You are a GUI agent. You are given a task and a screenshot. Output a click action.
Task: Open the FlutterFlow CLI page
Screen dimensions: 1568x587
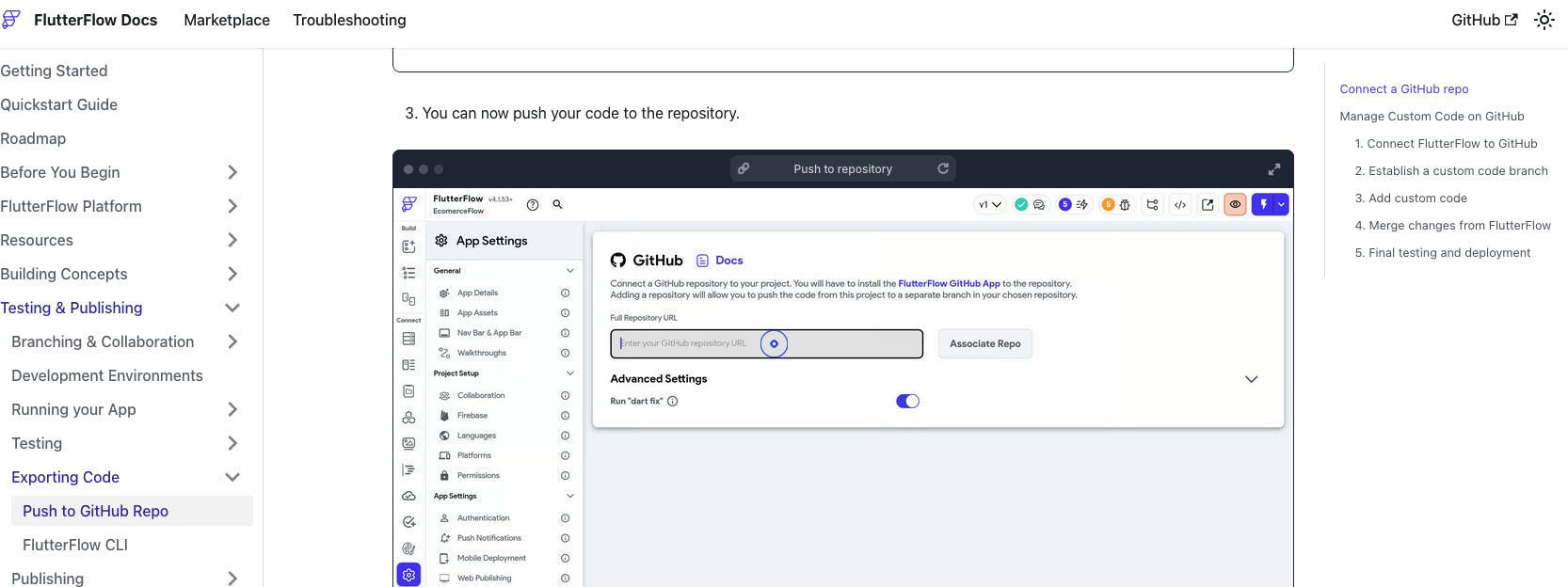point(75,545)
